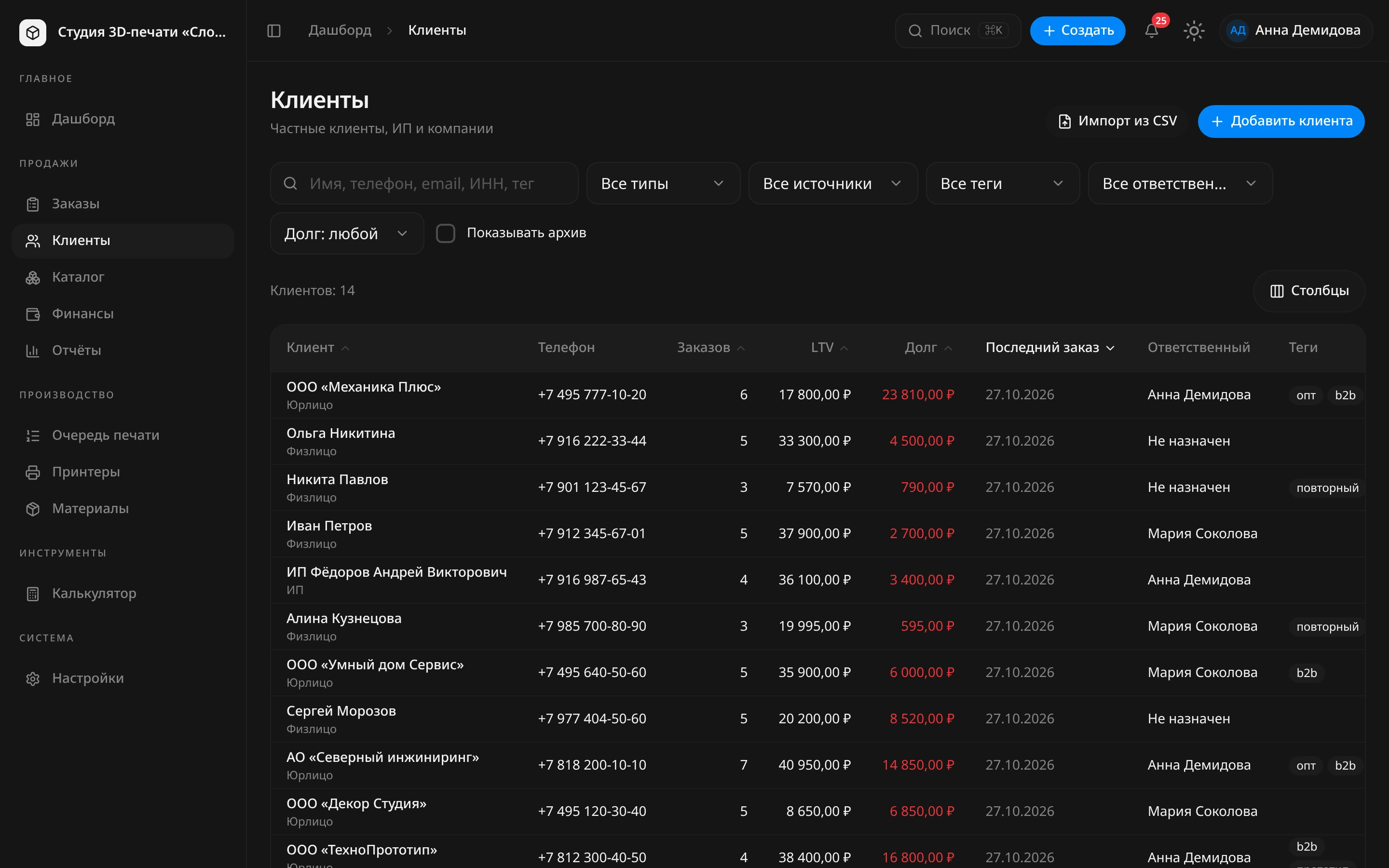
Task: Open the Все источники dropdown
Action: (x=832, y=183)
